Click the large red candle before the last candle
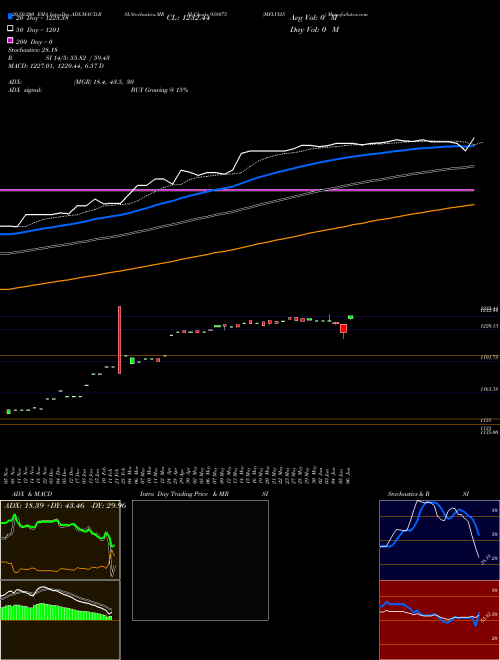Screen dimensions: 500x660 click(x=343, y=329)
